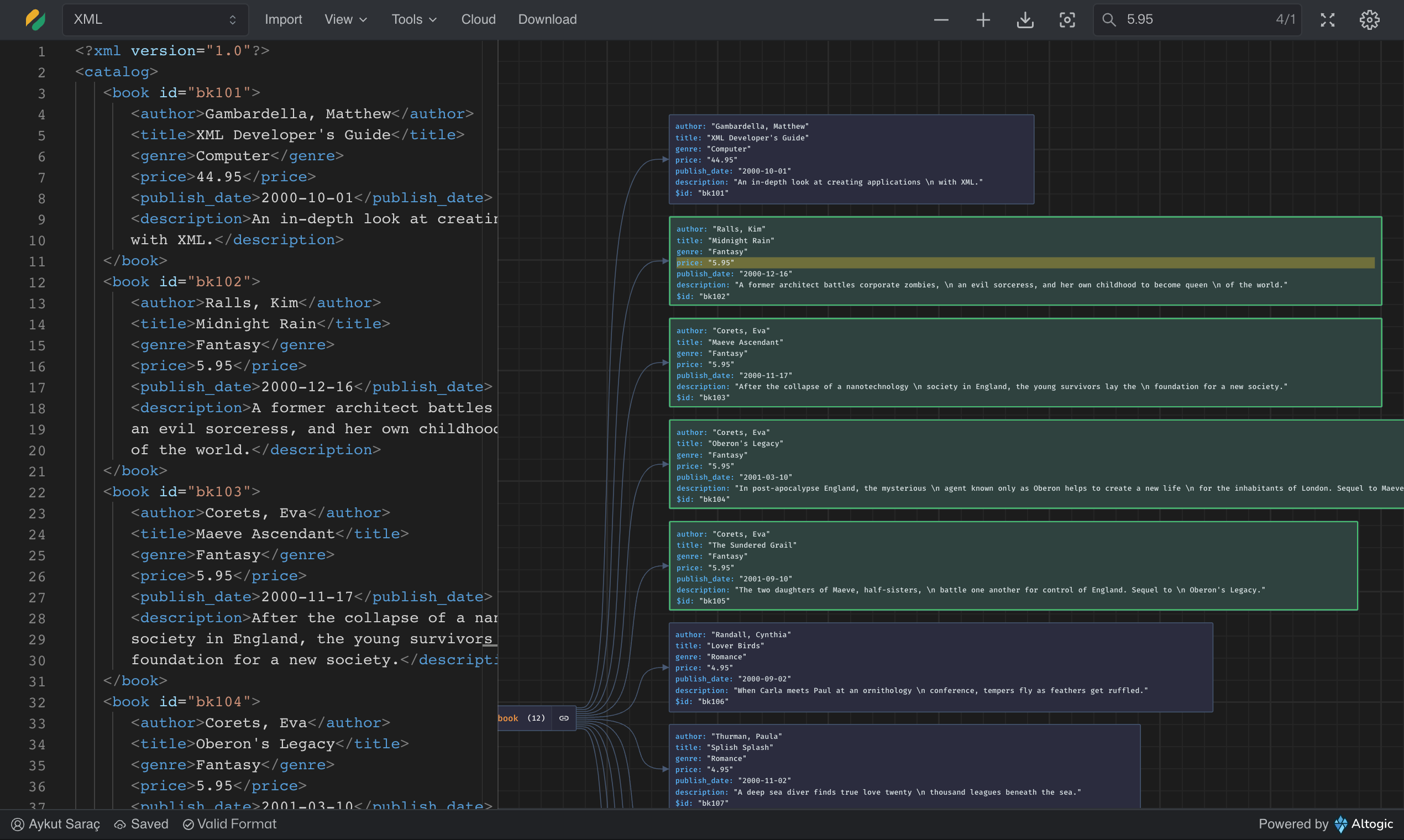The width and height of the screenshot is (1404, 840).
Task: Click the publish_date 2000-12-16 line
Action: click(x=311, y=387)
